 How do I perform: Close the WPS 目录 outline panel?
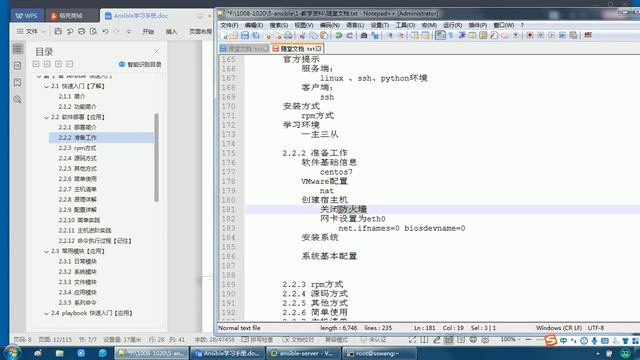[156, 51]
